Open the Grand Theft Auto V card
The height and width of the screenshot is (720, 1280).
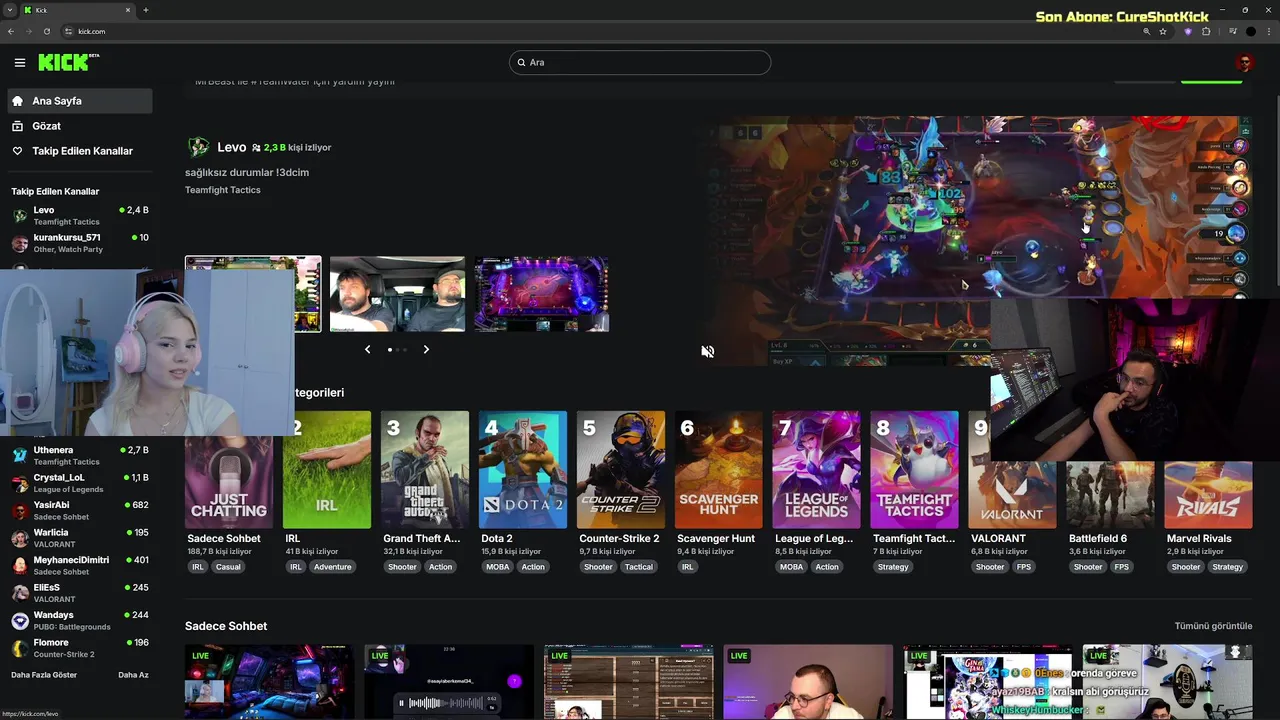[425, 469]
